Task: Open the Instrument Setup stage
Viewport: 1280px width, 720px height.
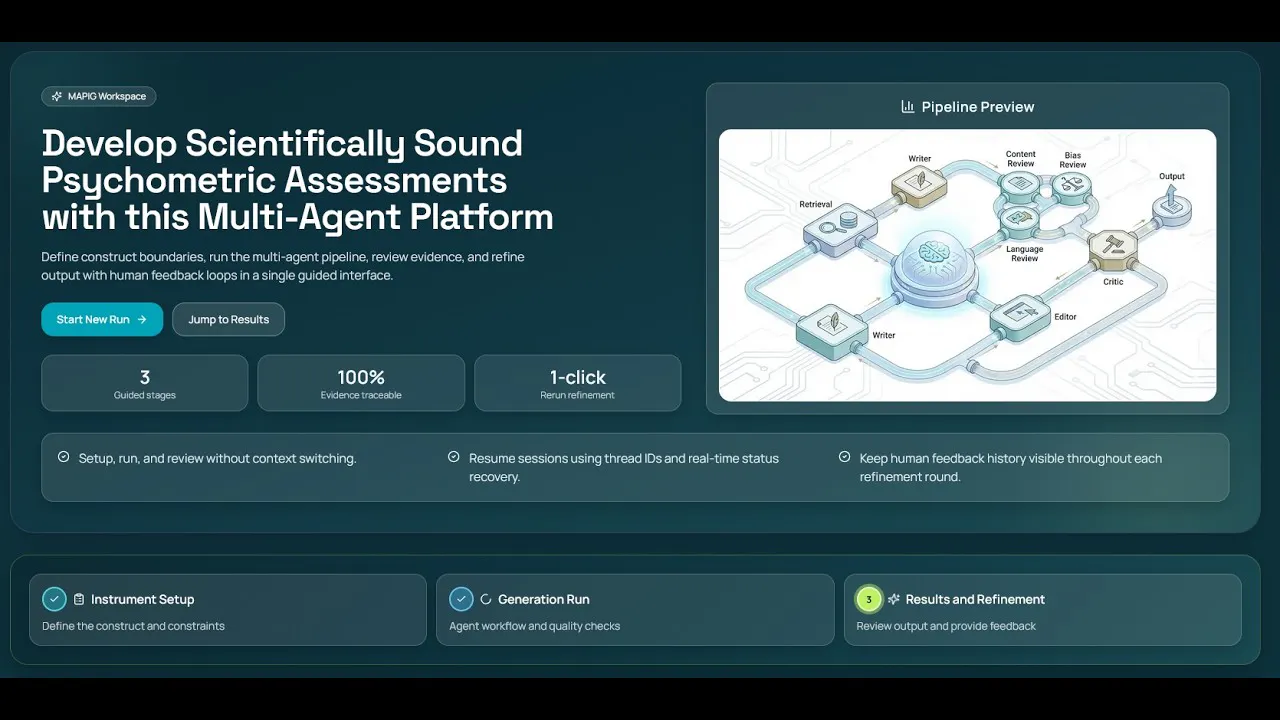Action: point(228,610)
